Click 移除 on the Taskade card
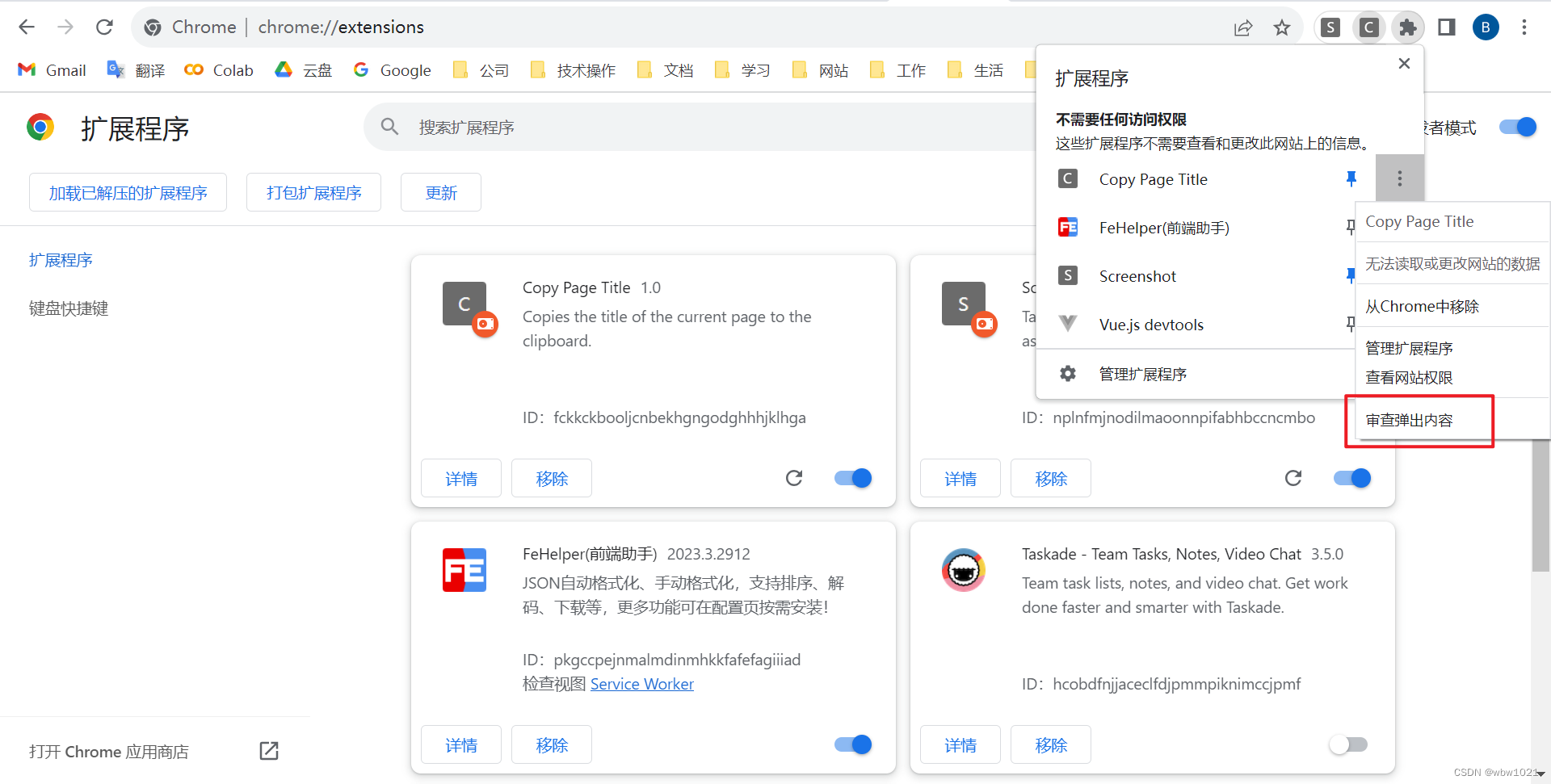1551x784 pixels. pos(1051,745)
